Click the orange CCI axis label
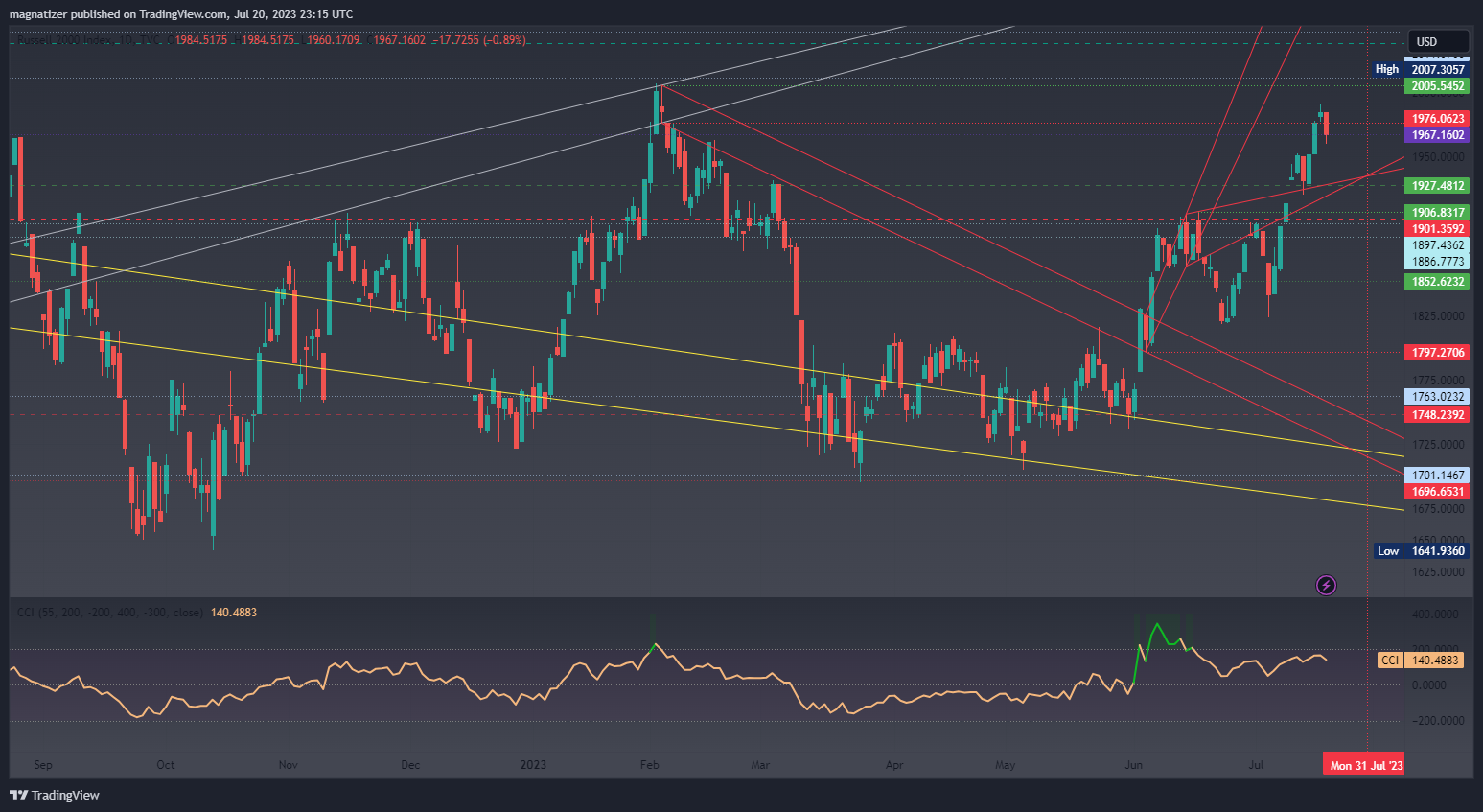 coord(1389,660)
